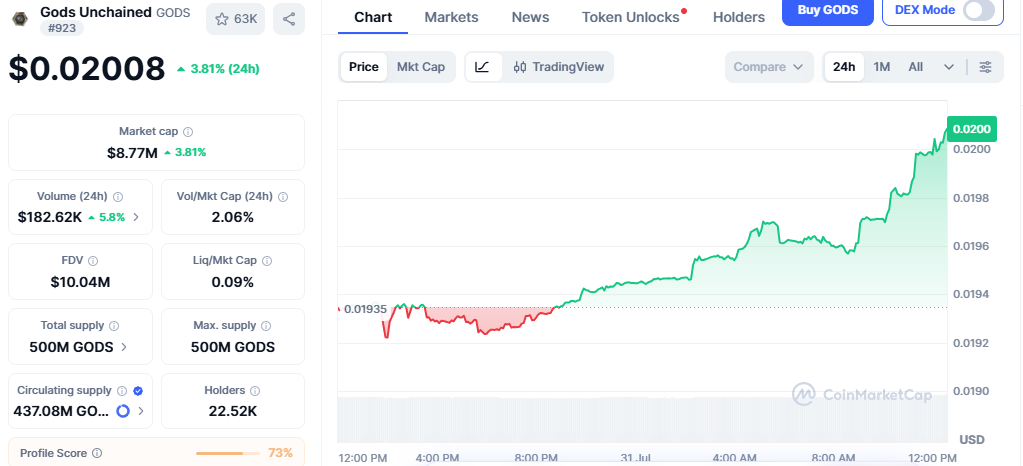Viewport: 1023px width, 466px height.
Task: Toggle DEX Mode switch
Action: click(979, 10)
